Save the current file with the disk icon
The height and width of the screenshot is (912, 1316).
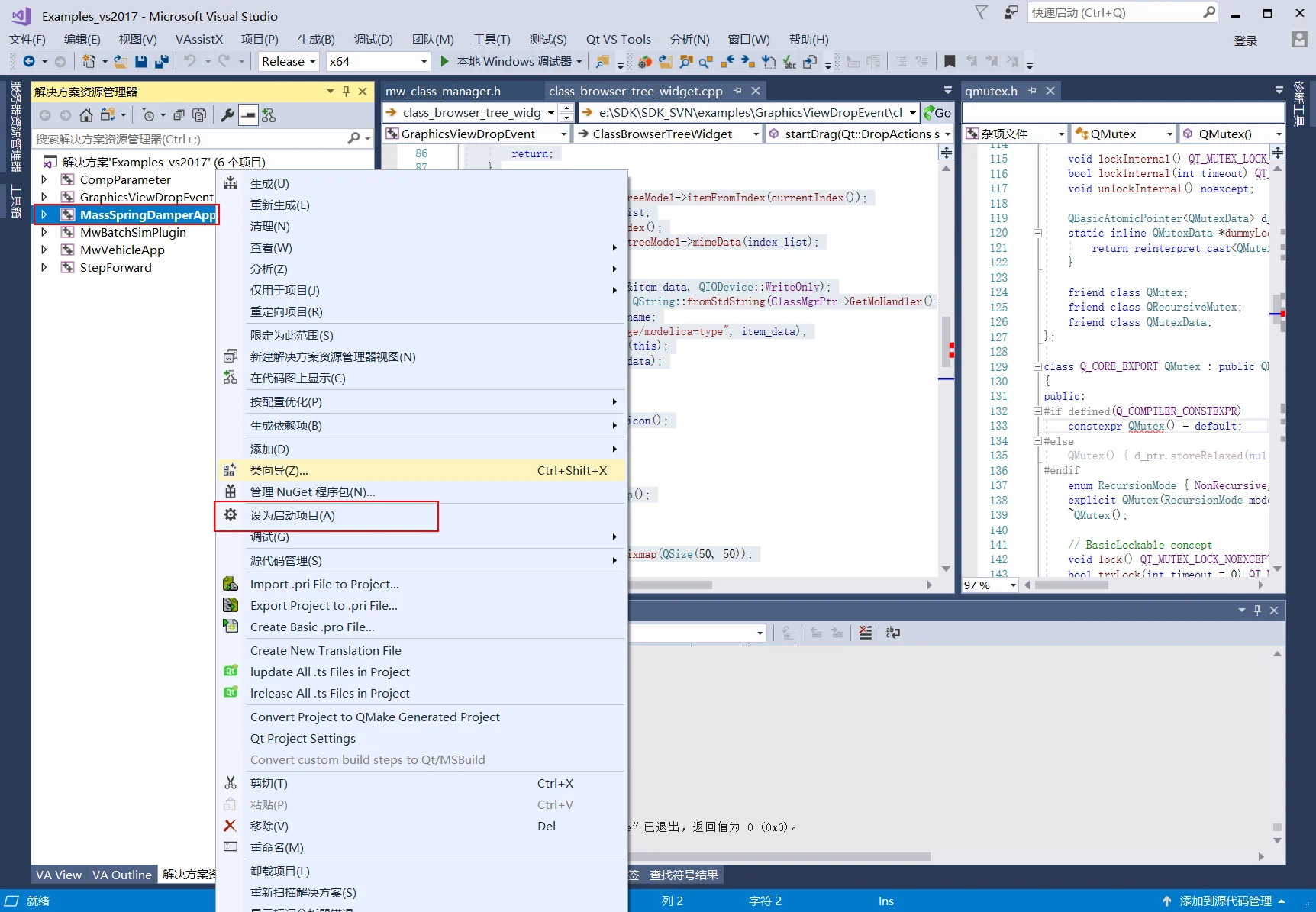140,61
